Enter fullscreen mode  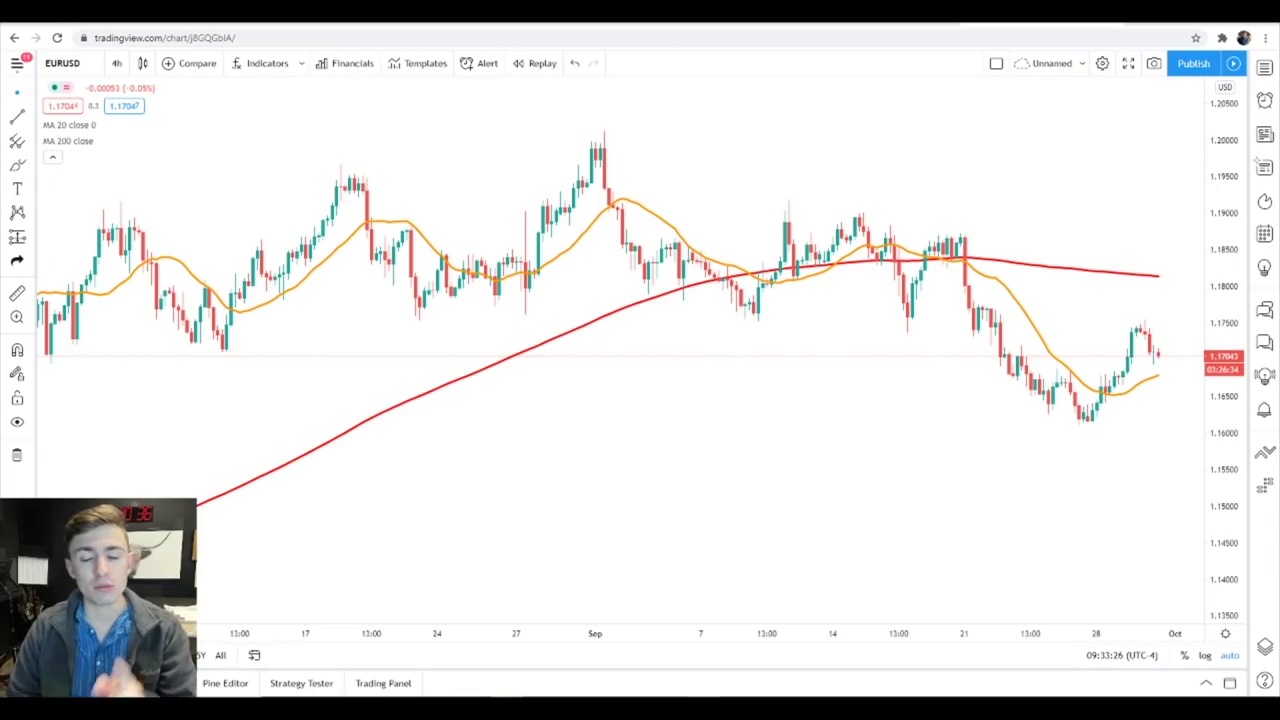1128,63
